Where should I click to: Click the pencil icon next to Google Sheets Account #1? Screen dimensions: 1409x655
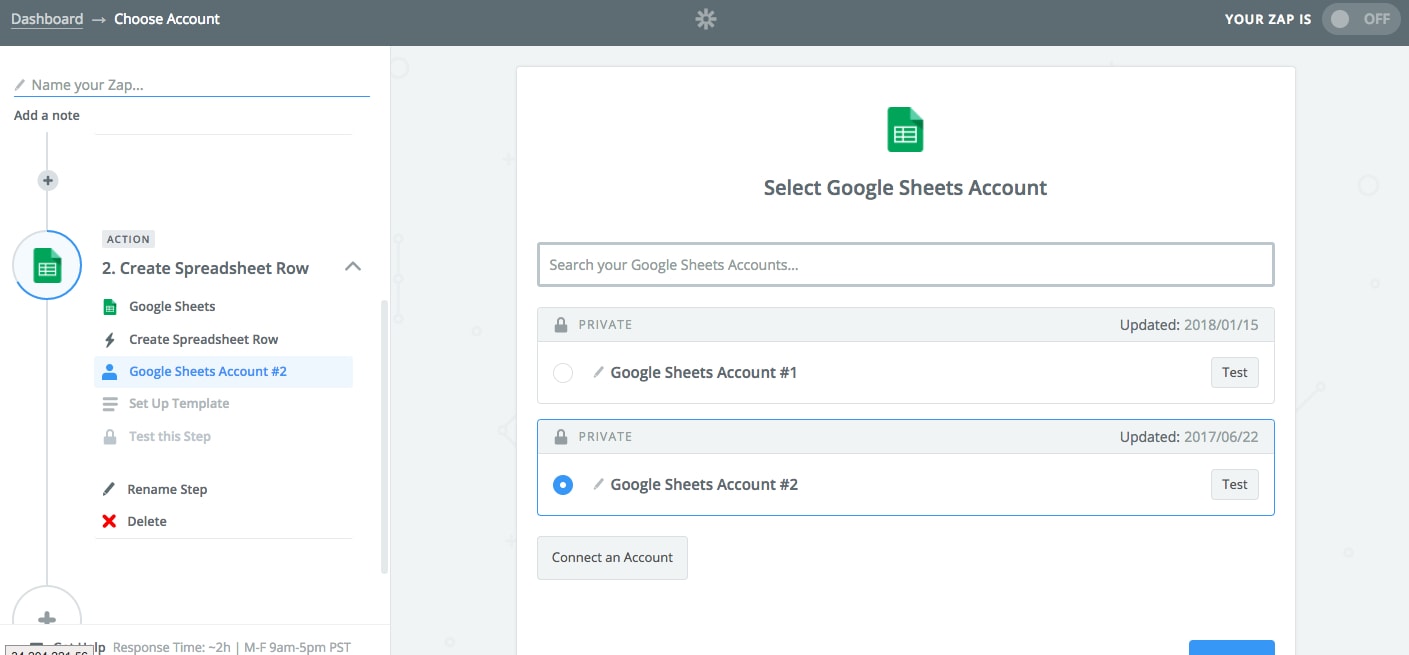pyautogui.click(x=598, y=372)
